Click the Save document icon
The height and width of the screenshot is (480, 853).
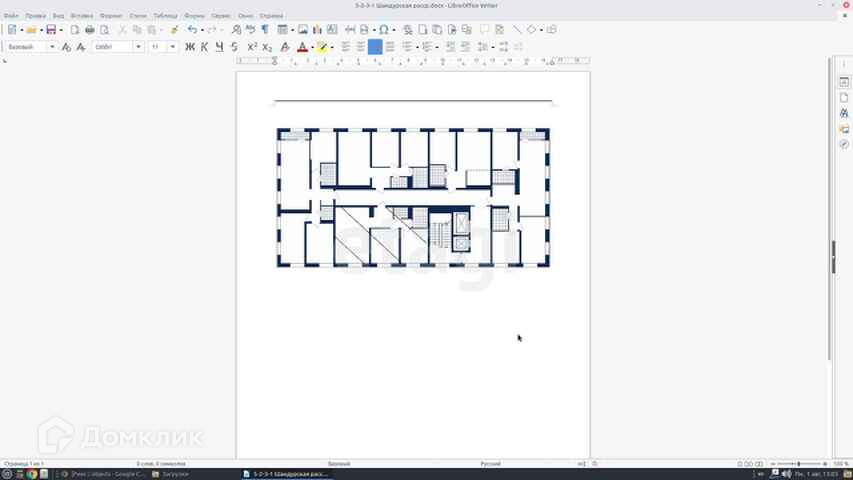click(x=51, y=30)
